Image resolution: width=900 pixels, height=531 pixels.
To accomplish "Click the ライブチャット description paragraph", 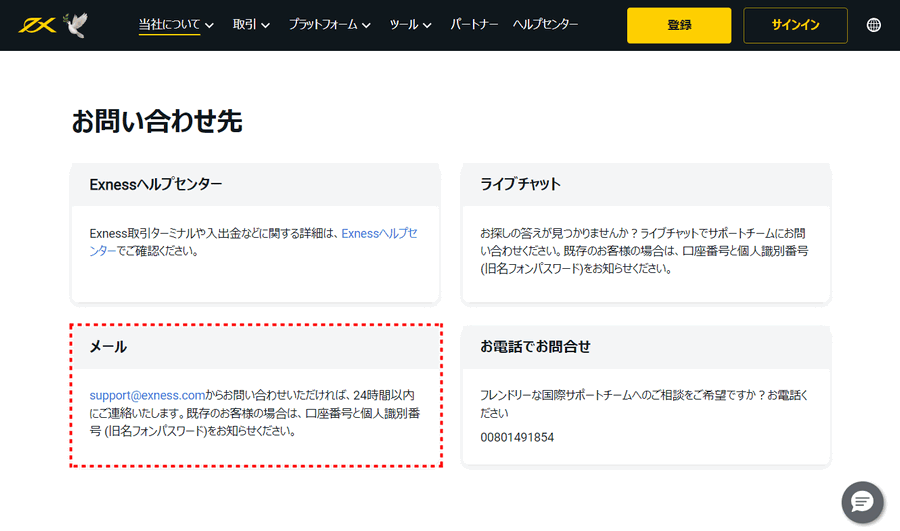I will (644, 251).
